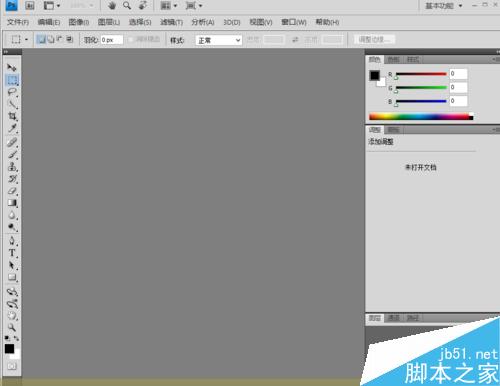Open the Color panel options menu
Image resolution: width=500 pixels, height=386 pixels.
point(495,59)
